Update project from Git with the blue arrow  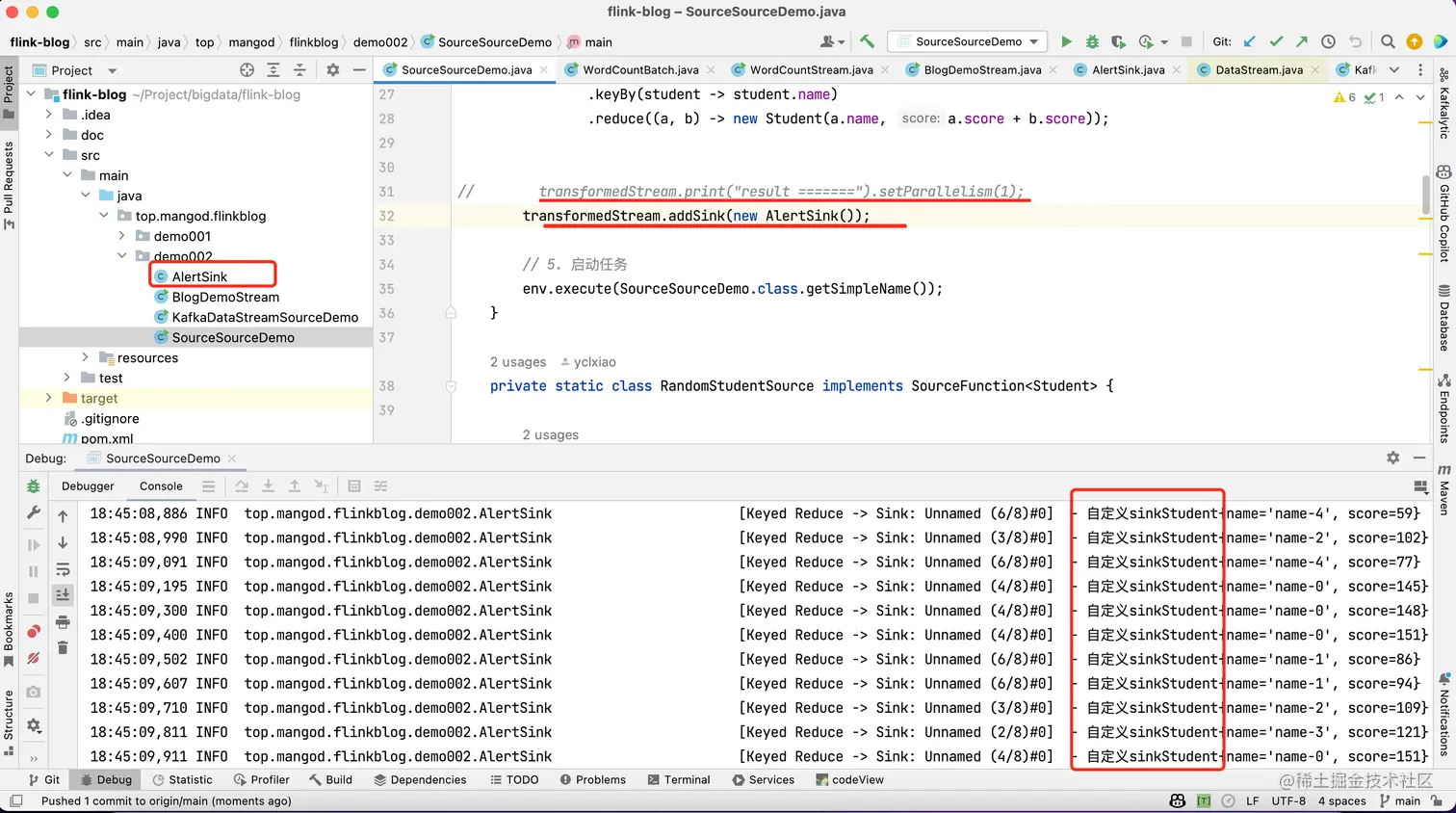pos(1250,41)
